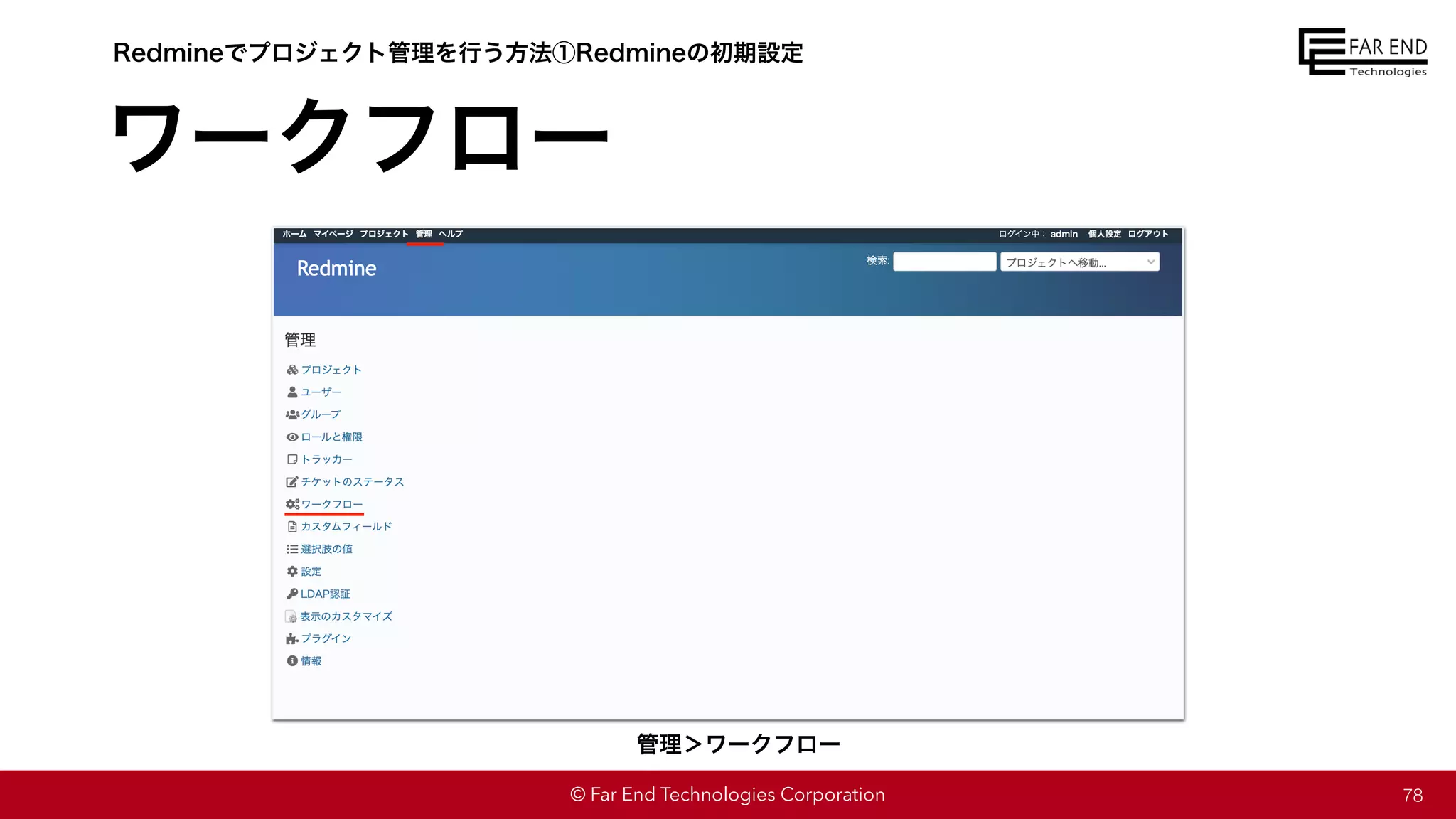Screen dimensions: 1456x819
Task: Open the プラグイン link
Action: 326,638
